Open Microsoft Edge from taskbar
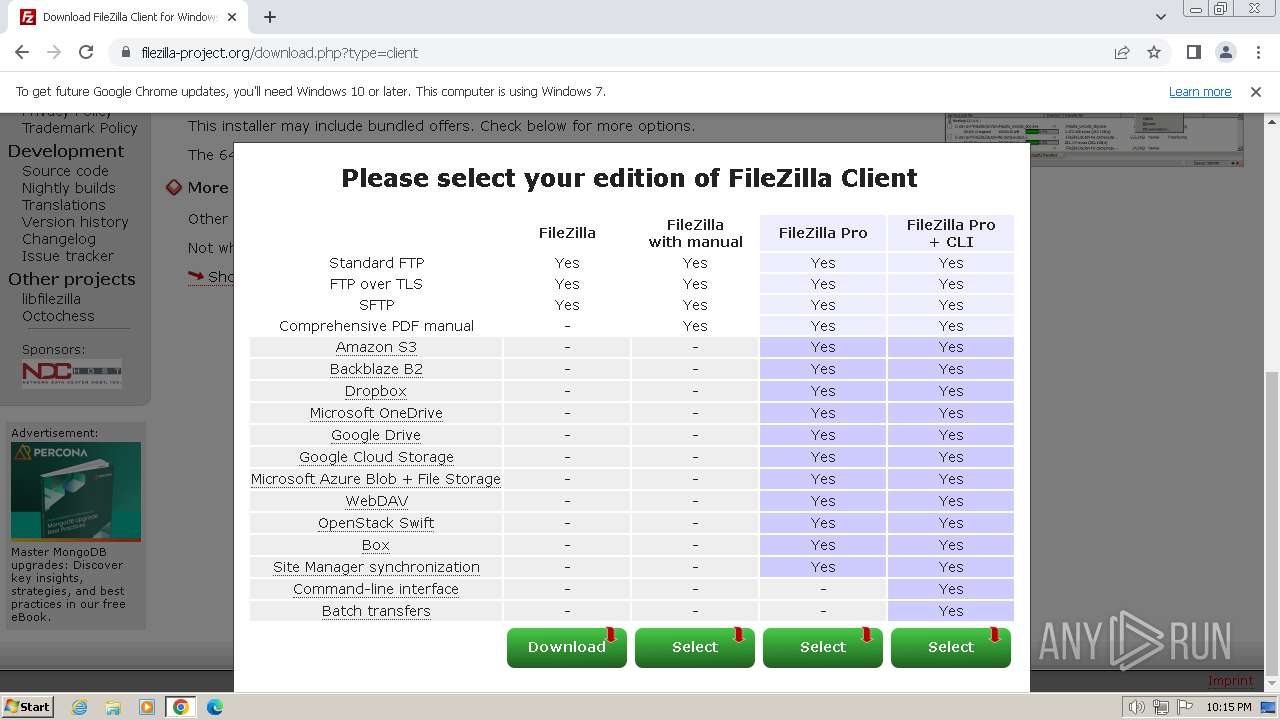1280x720 pixels. 215,707
